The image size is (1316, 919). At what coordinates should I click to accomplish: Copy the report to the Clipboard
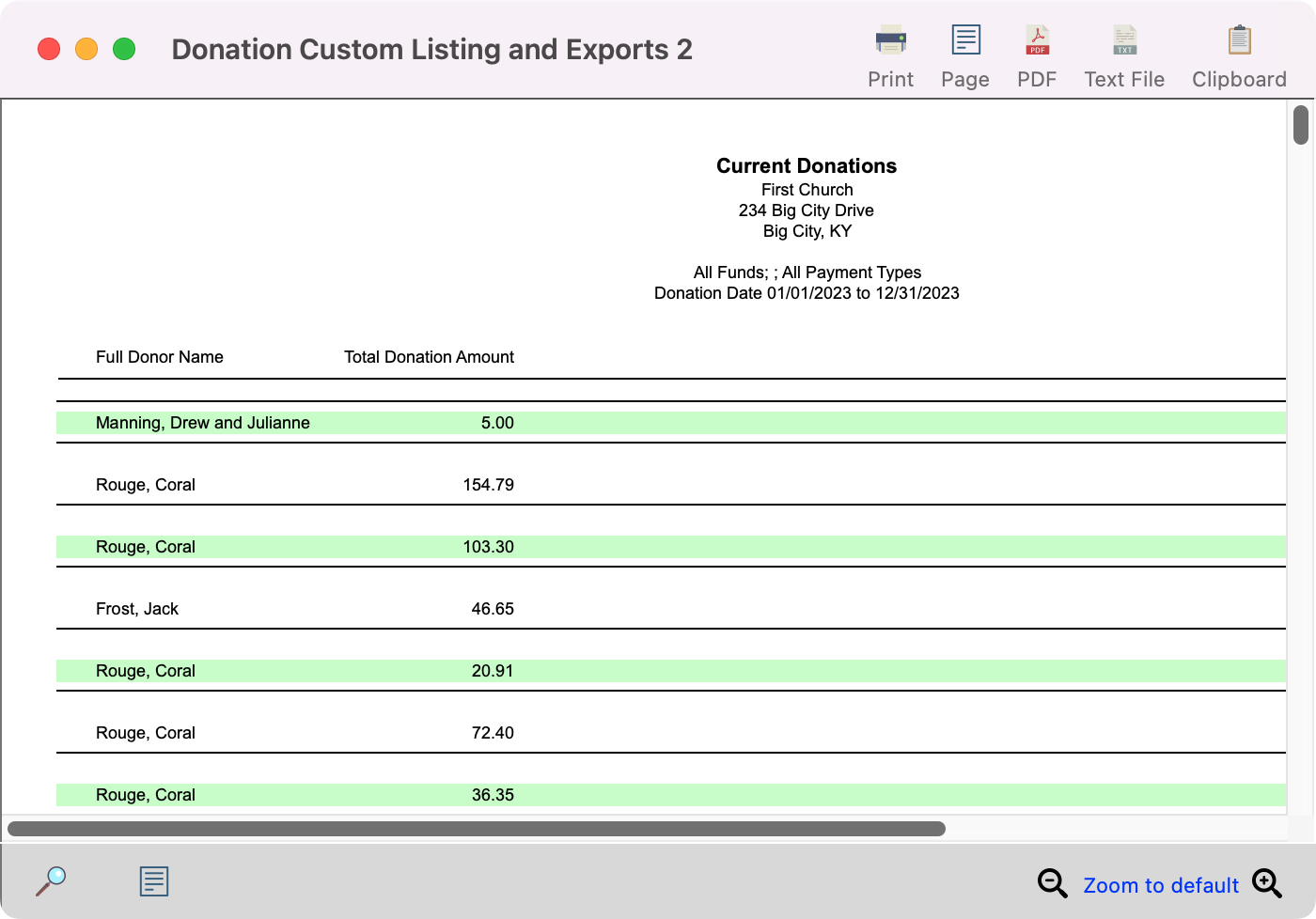coord(1239,41)
